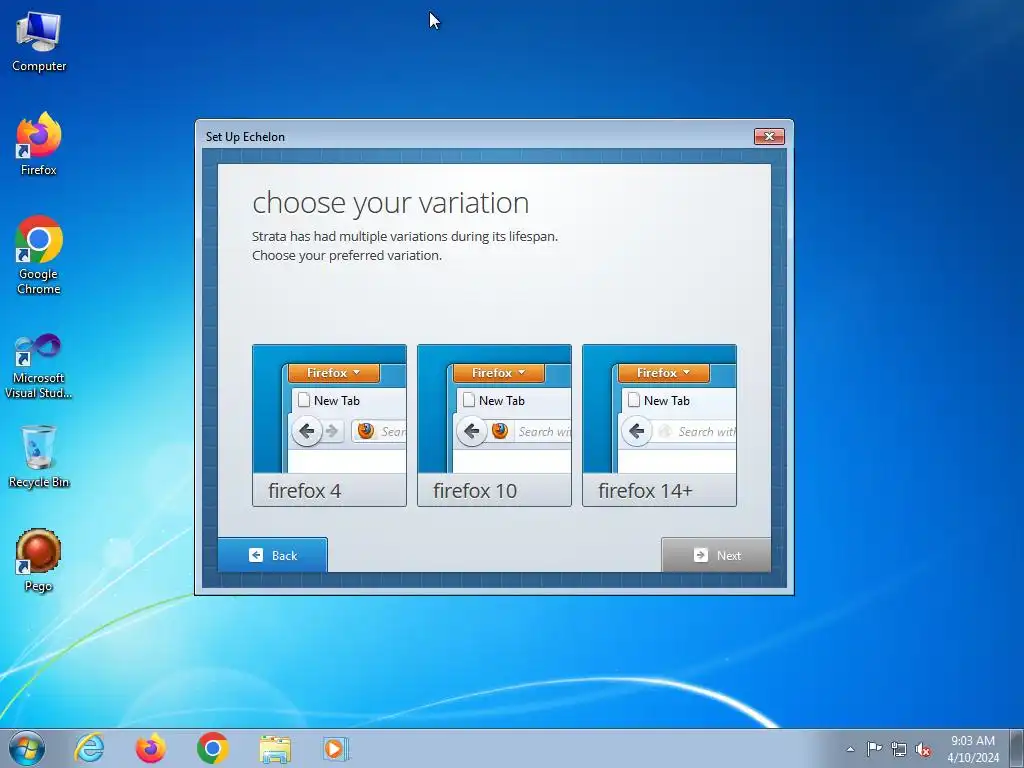Open Chrome from the taskbar
This screenshot has height=768, width=1024.
[212, 748]
